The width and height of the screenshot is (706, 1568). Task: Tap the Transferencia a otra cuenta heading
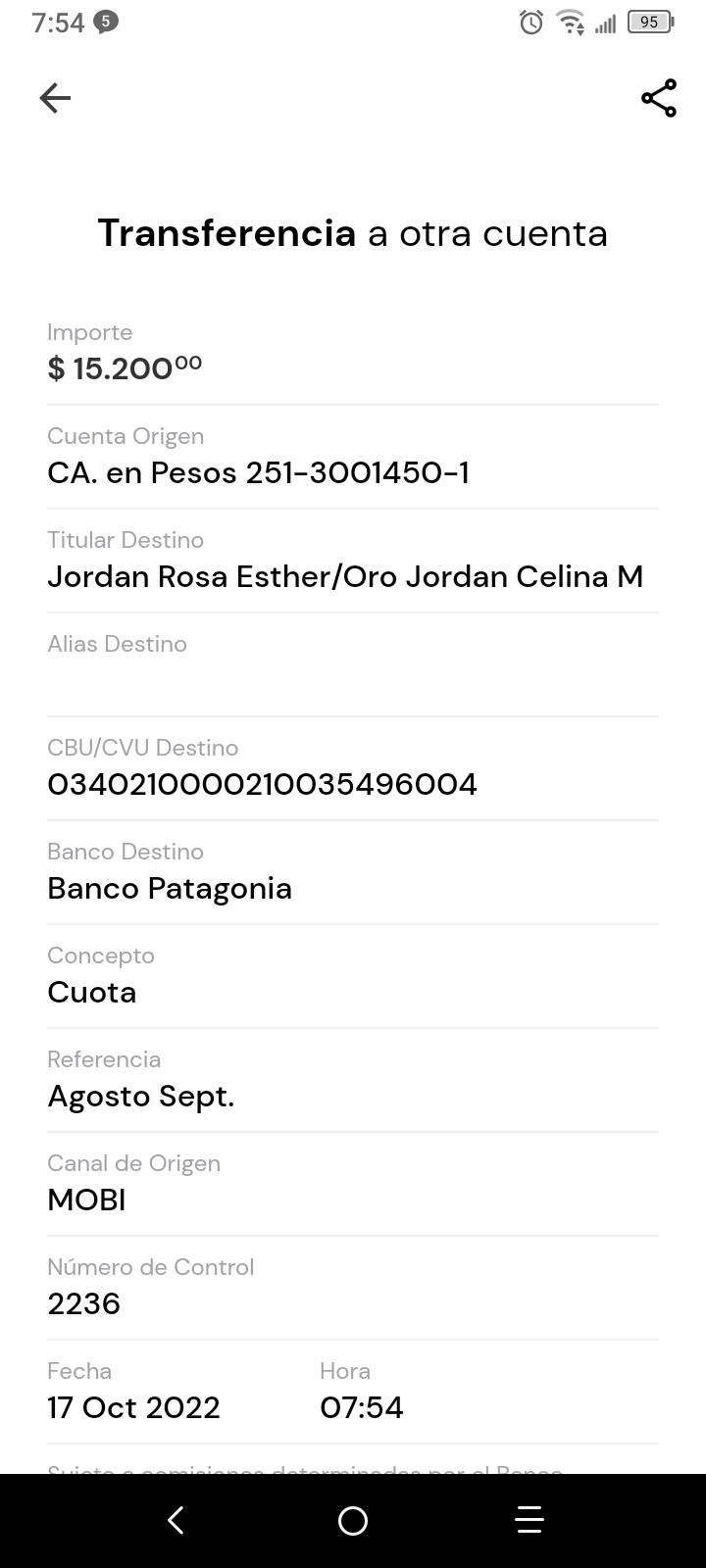pyautogui.click(x=353, y=234)
